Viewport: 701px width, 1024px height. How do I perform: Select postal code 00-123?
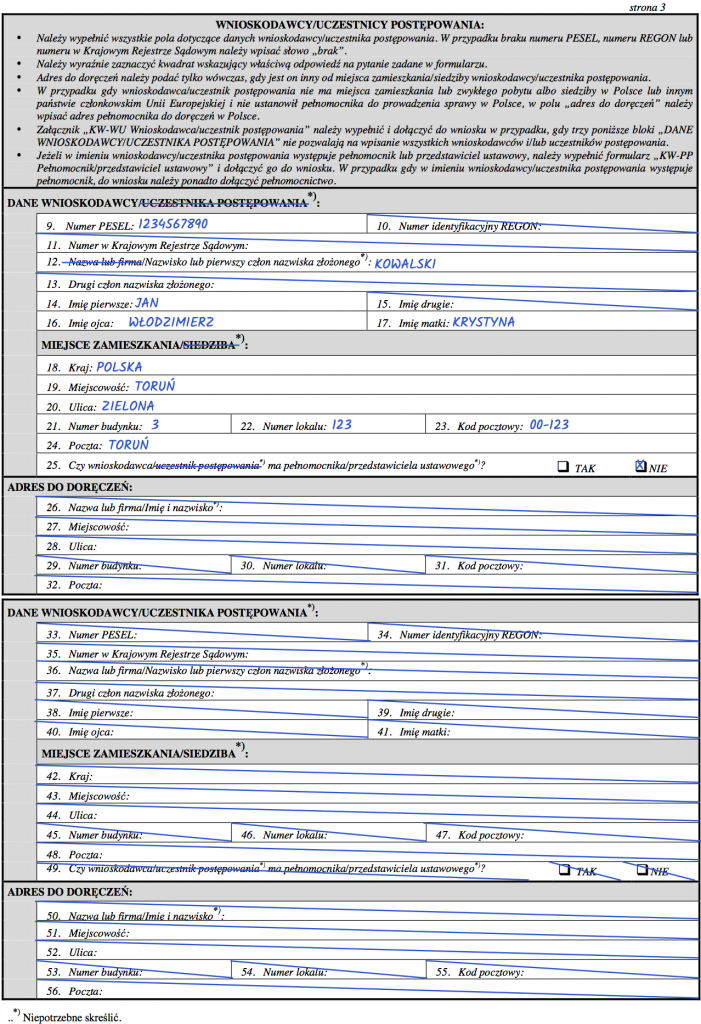click(549, 424)
